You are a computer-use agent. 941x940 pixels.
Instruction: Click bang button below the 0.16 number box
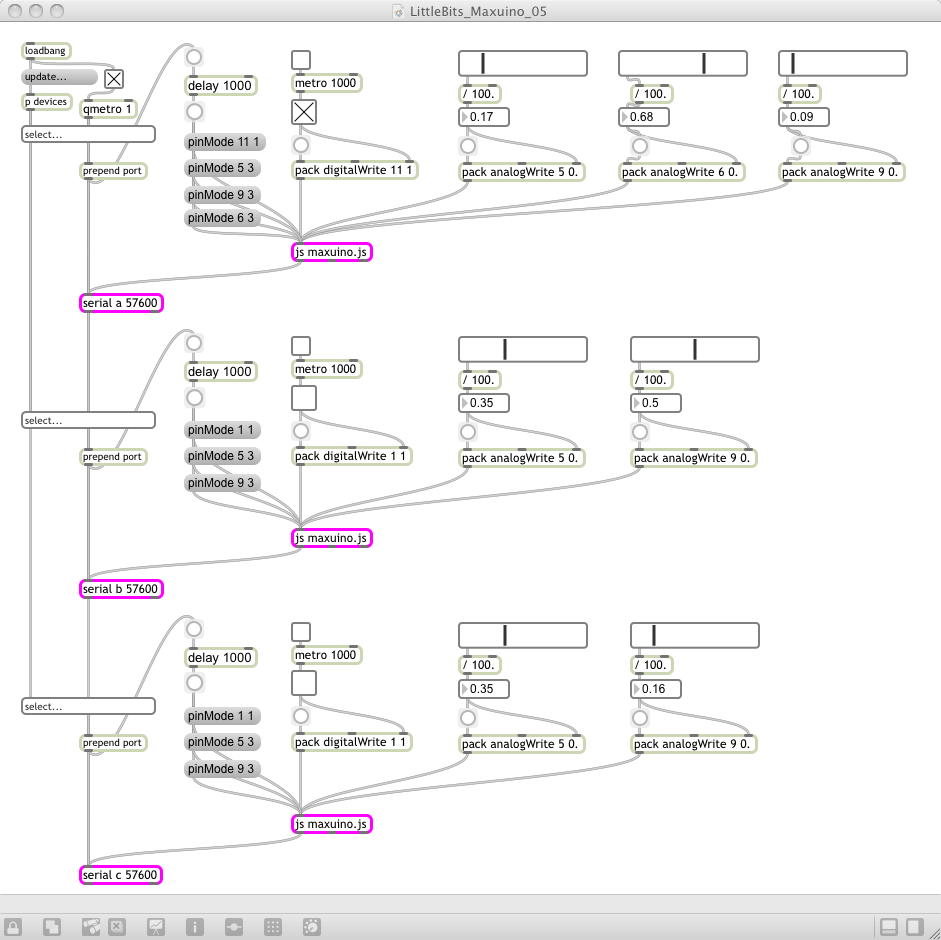640,718
